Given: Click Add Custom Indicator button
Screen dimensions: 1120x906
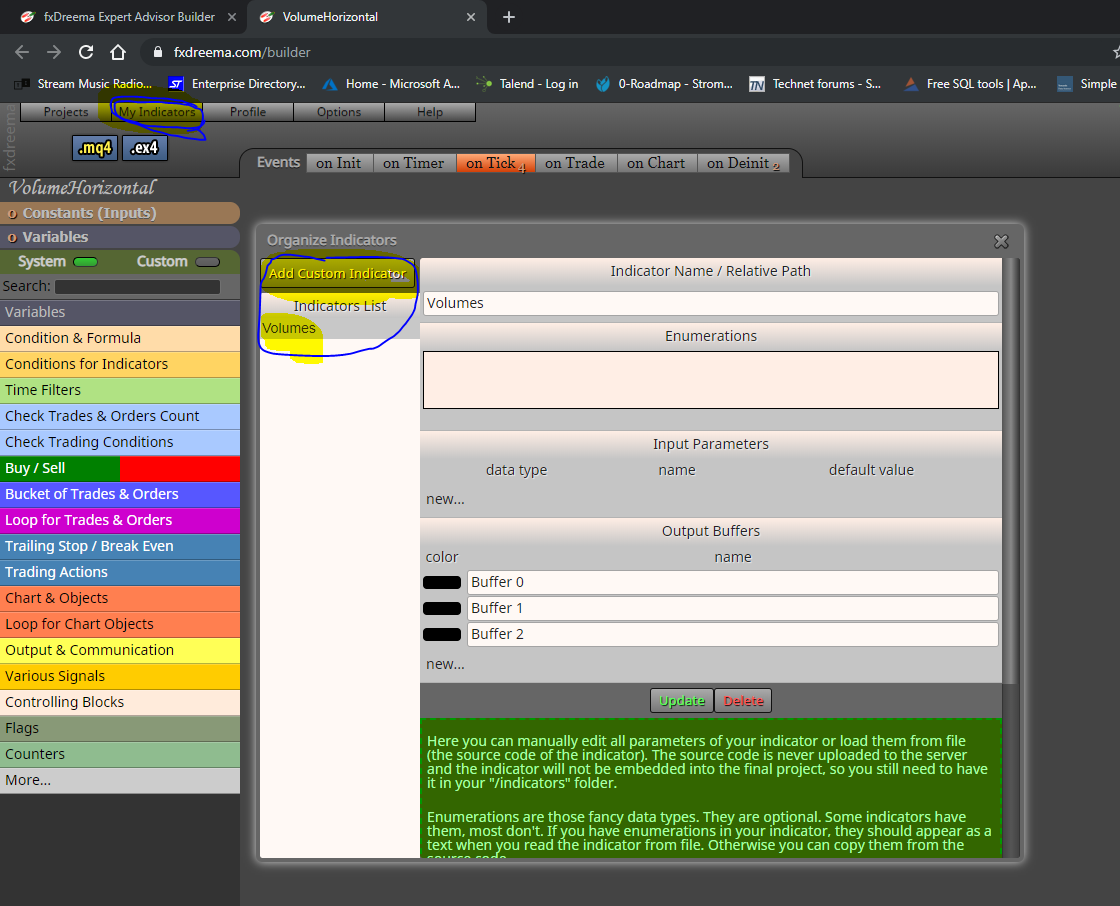Looking at the screenshot, I should [x=337, y=274].
